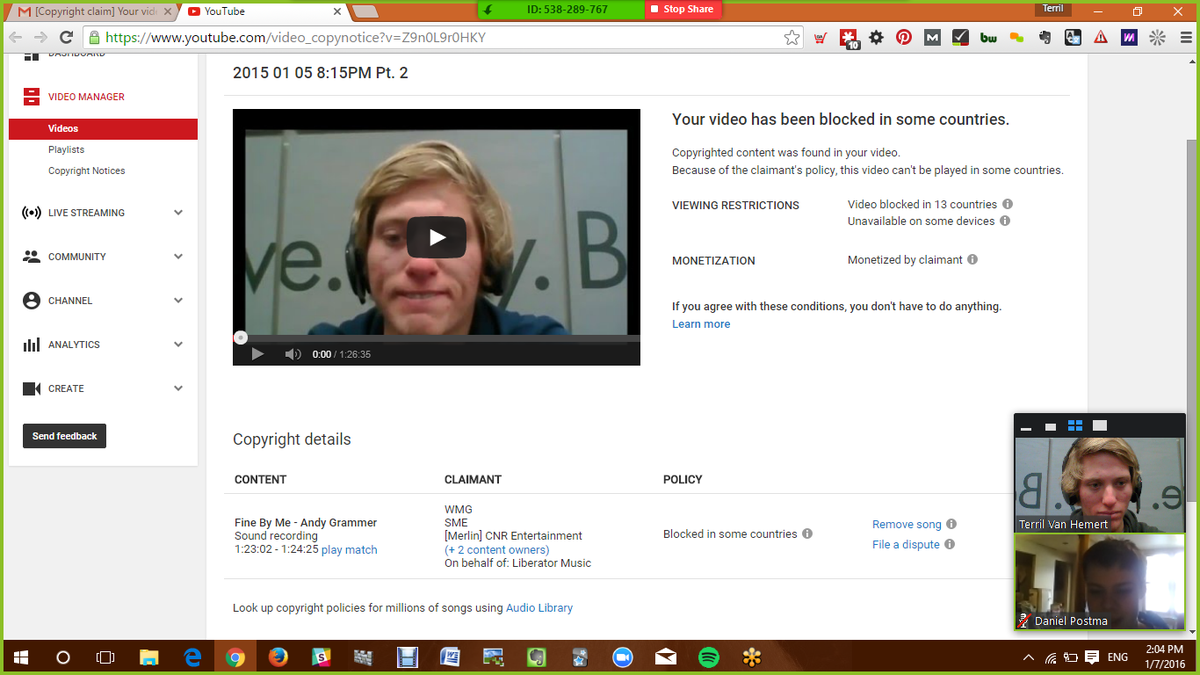
Task: Click the green bw extension icon
Action: point(988,37)
